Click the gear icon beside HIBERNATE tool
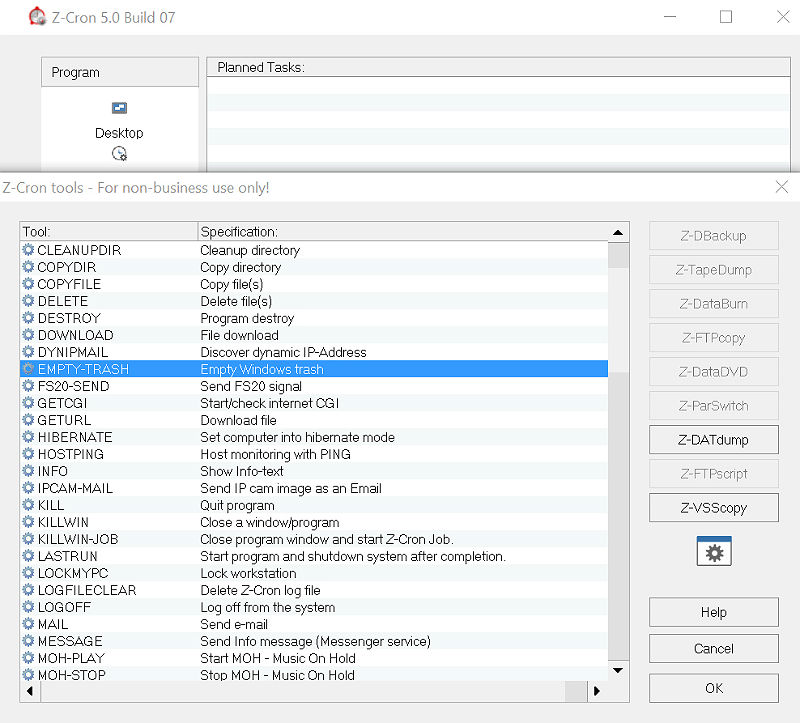This screenshot has height=723, width=800. [x=28, y=437]
